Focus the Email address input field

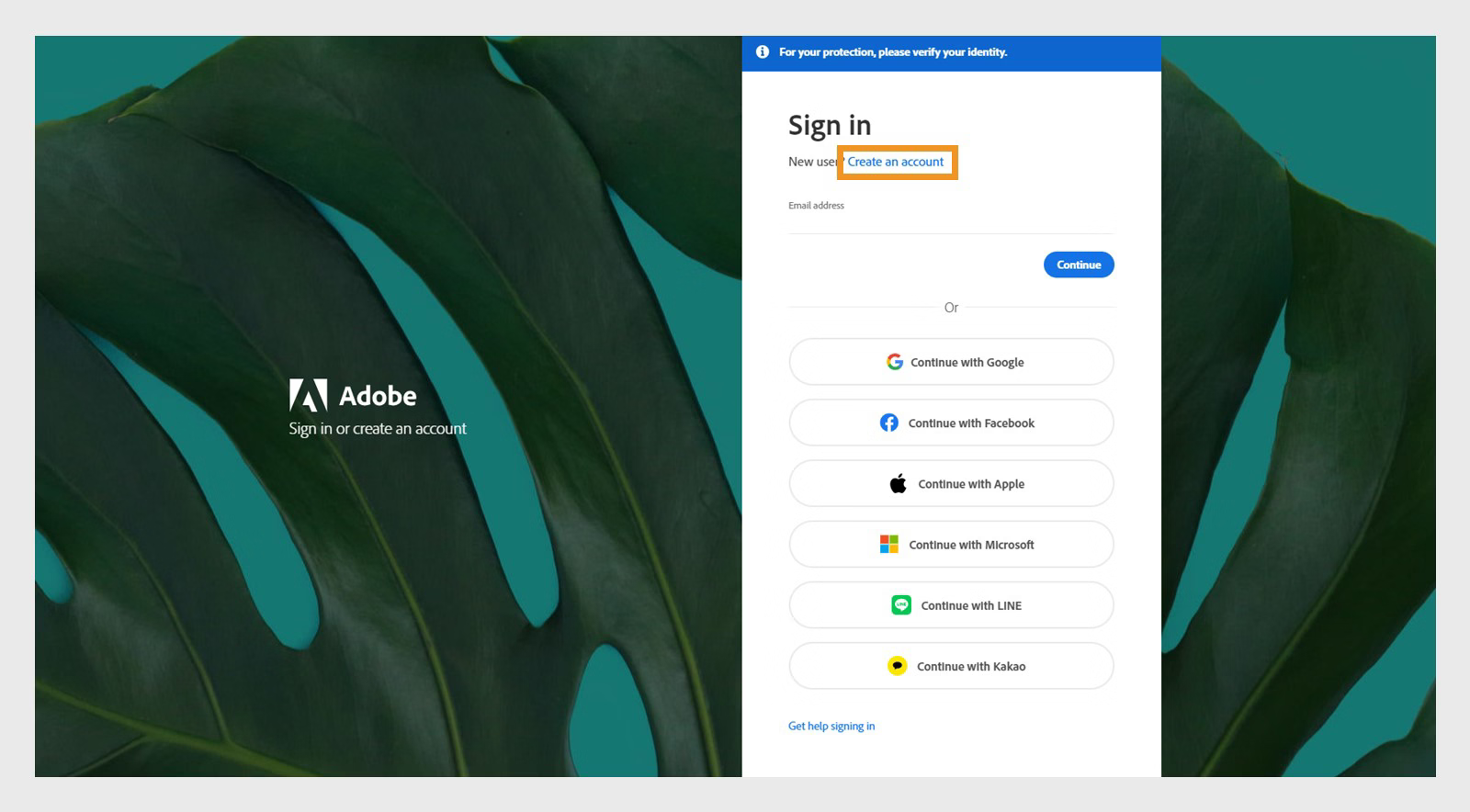point(951,221)
